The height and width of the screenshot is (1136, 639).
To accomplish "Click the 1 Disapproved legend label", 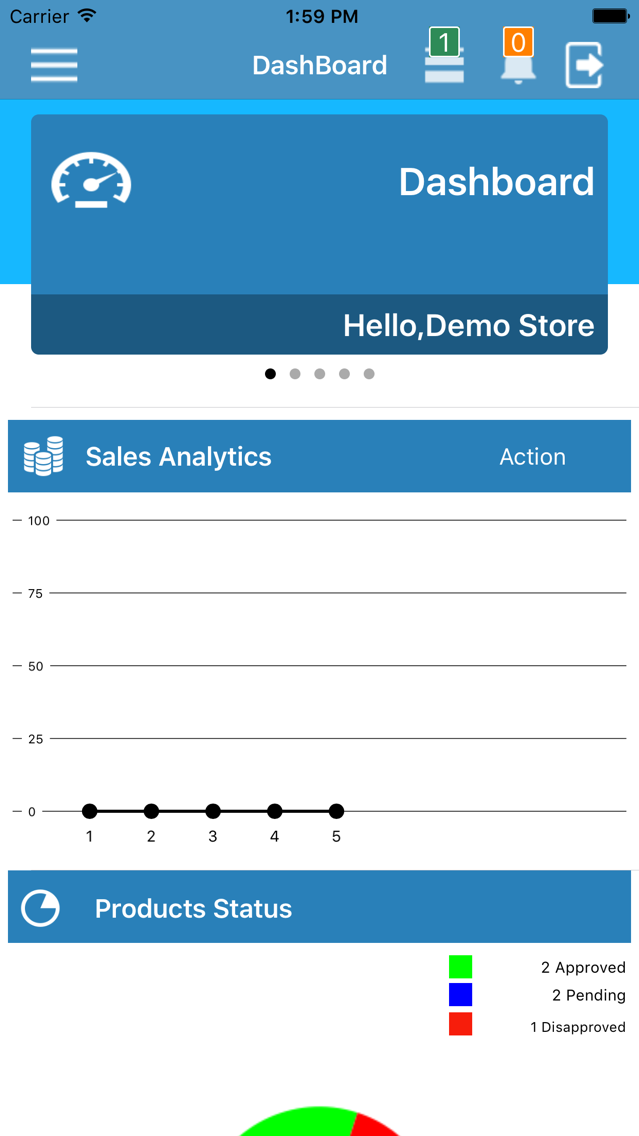I will (x=578, y=1027).
